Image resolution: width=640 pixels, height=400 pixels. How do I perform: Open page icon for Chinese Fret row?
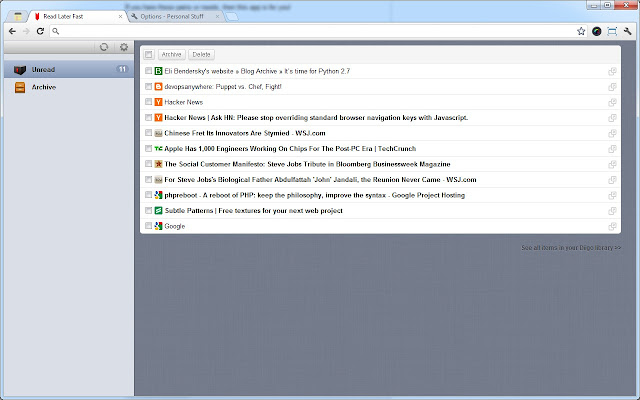pyautogui.click(x=612, y=133)
